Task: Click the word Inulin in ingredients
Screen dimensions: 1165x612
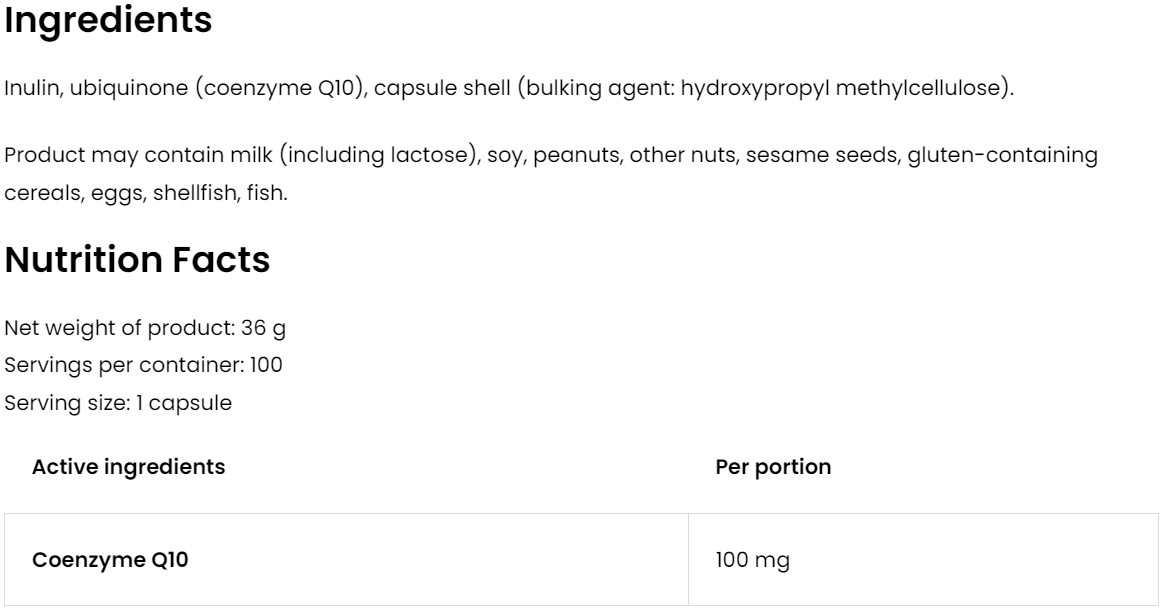Action: click(x=26, y=89)
